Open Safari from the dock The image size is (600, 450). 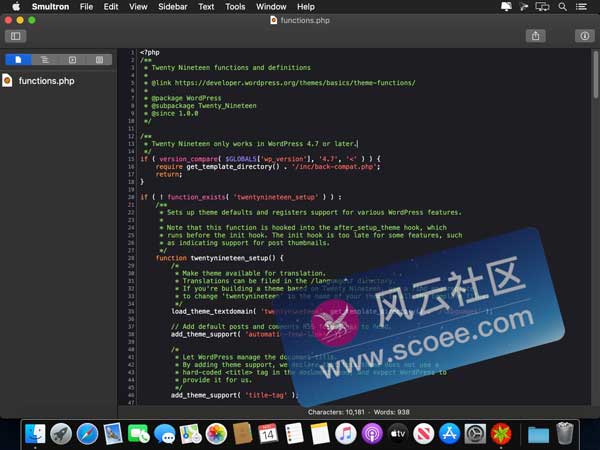click(x=87, y=434)
